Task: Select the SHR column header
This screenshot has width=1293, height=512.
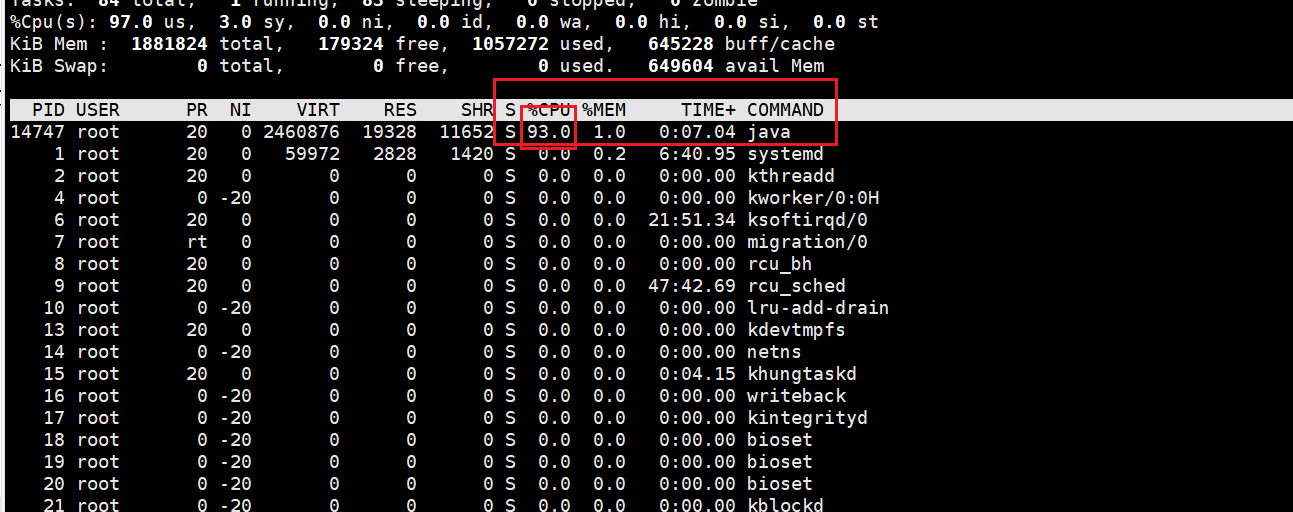Action: (477, 110)
